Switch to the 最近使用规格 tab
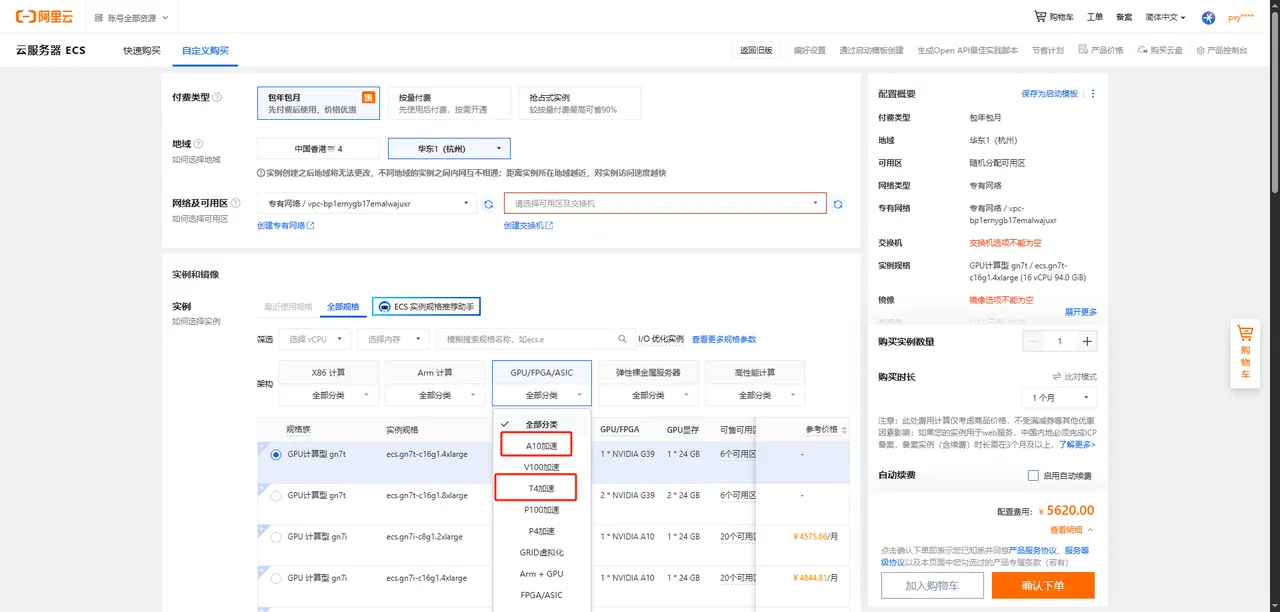Image resolution: width=1280 pixels, height=612 pixels. tap(288, 306)
